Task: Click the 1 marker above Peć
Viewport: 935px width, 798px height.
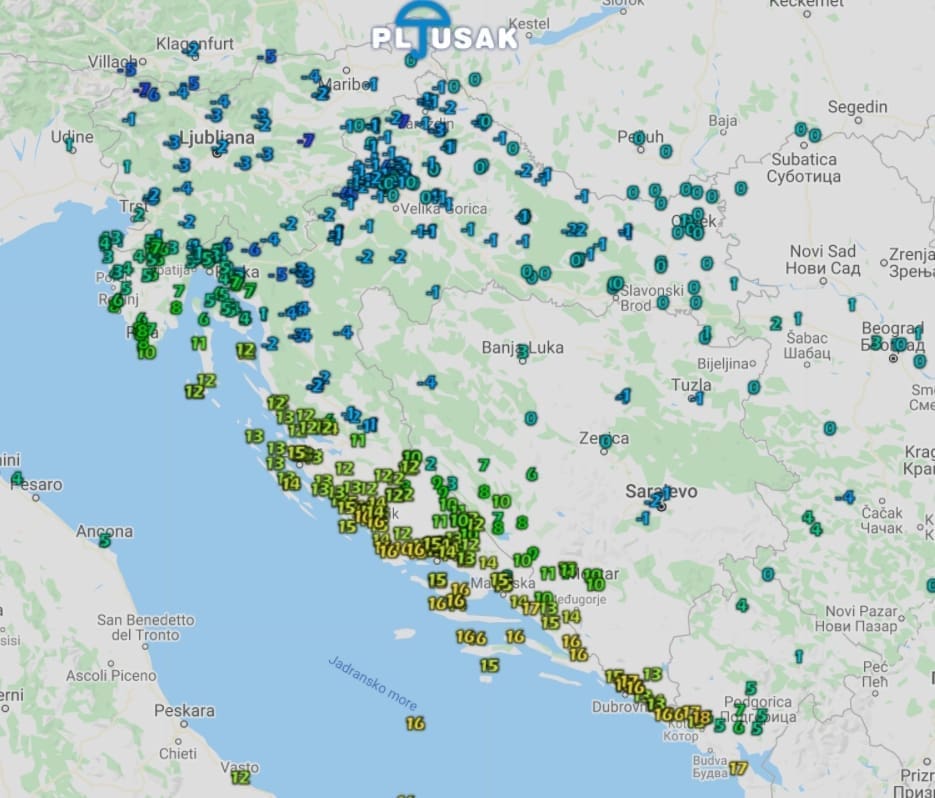Action: (x=798, y=656)
